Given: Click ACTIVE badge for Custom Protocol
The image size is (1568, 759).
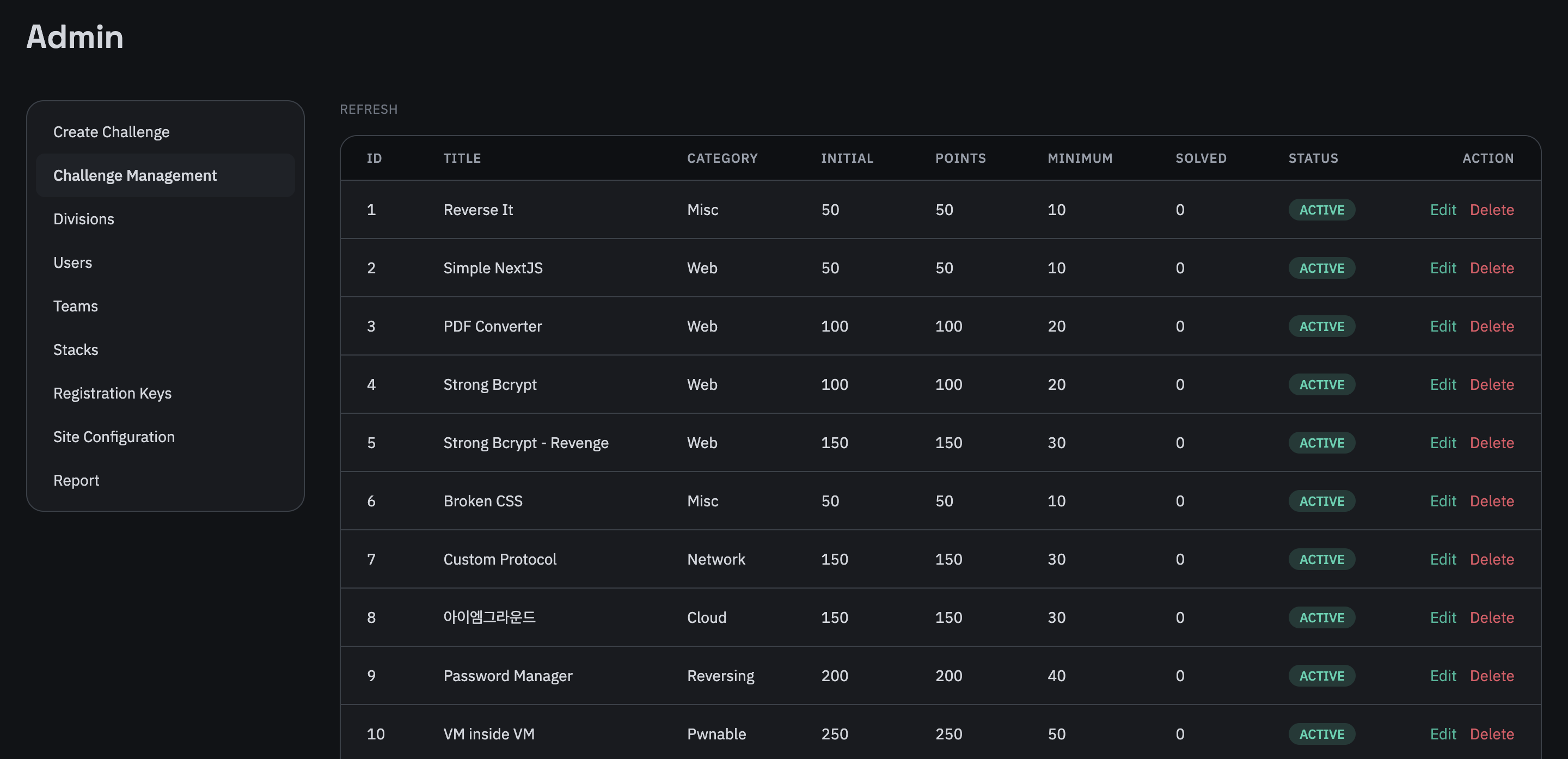Looking at the screenshot, I should tap(1321, 559).
